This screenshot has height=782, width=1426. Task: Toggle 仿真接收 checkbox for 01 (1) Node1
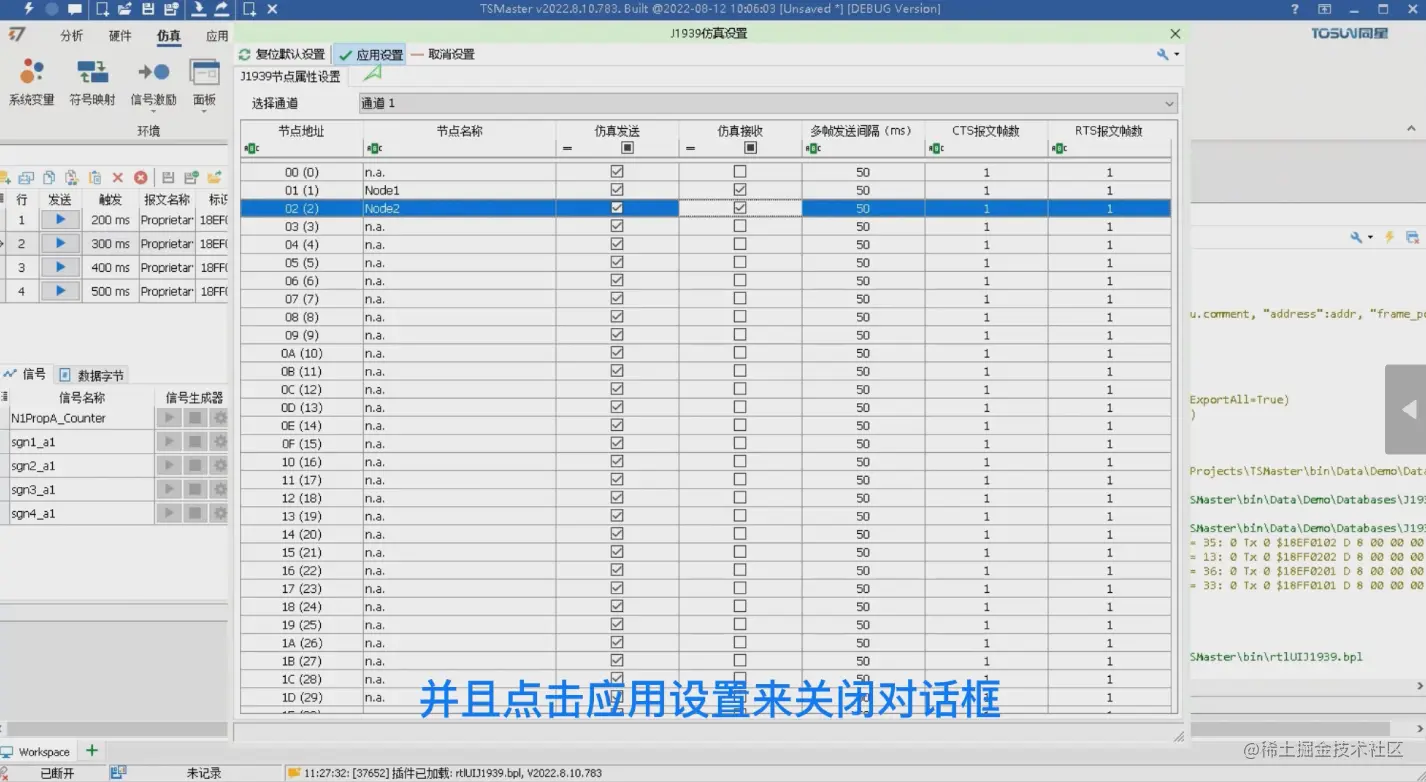[740, 189]
